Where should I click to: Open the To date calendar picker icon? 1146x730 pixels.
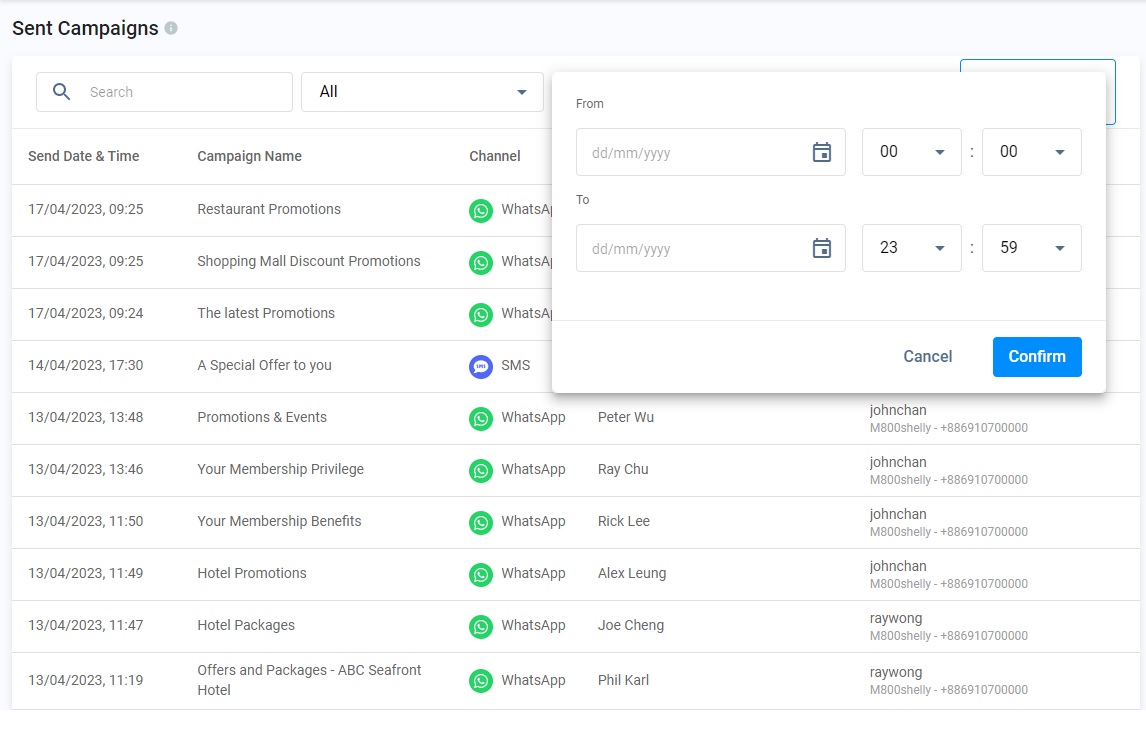pyautogui.click(x=821, y=248)
